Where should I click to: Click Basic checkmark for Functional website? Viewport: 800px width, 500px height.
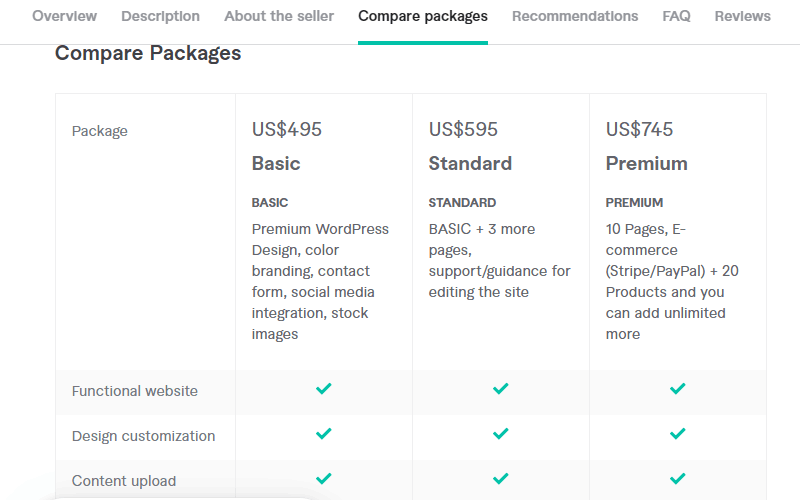tap(323, 389)
